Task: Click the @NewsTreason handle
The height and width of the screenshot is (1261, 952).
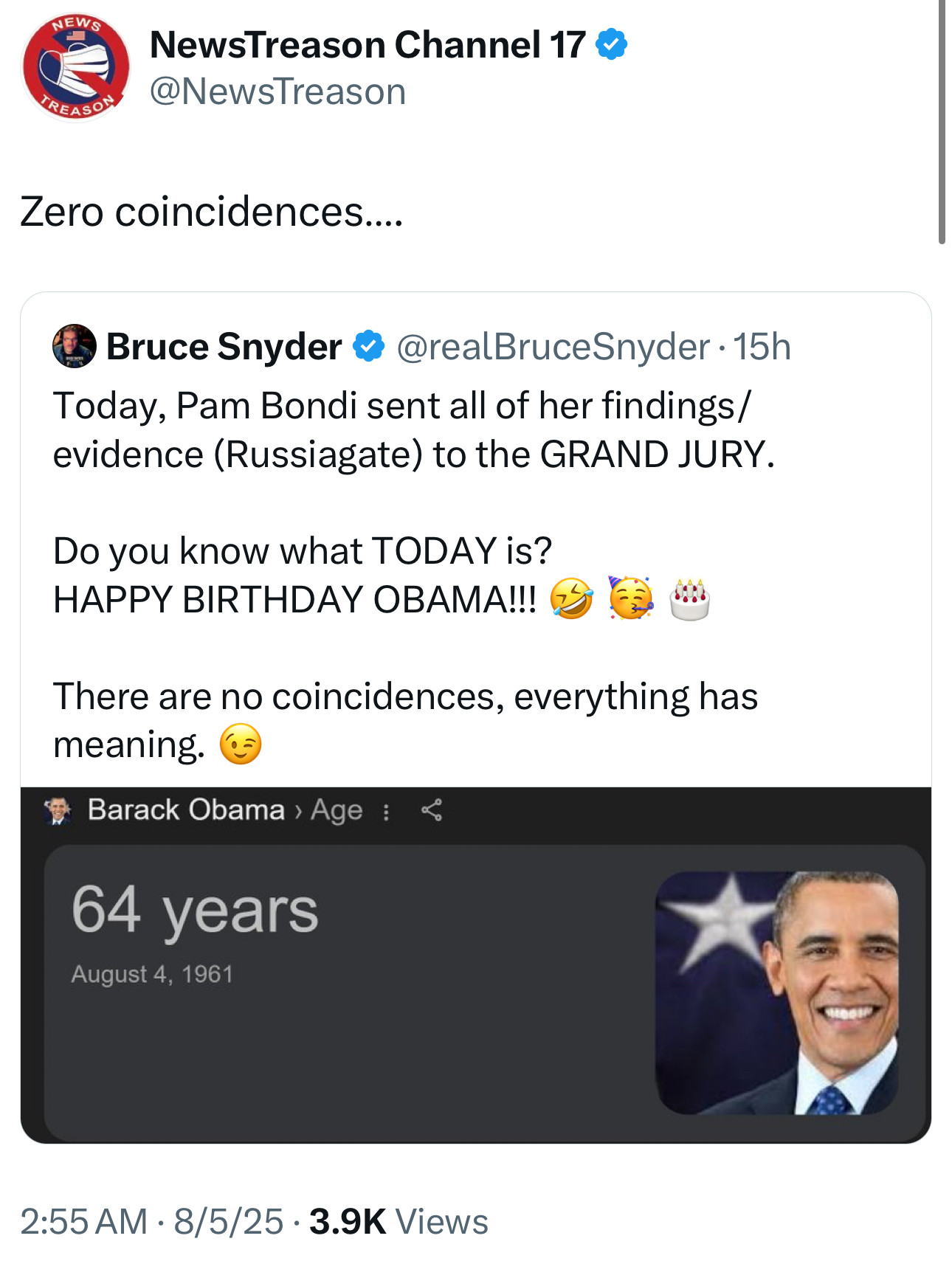Action: click(x=277, y=92)
